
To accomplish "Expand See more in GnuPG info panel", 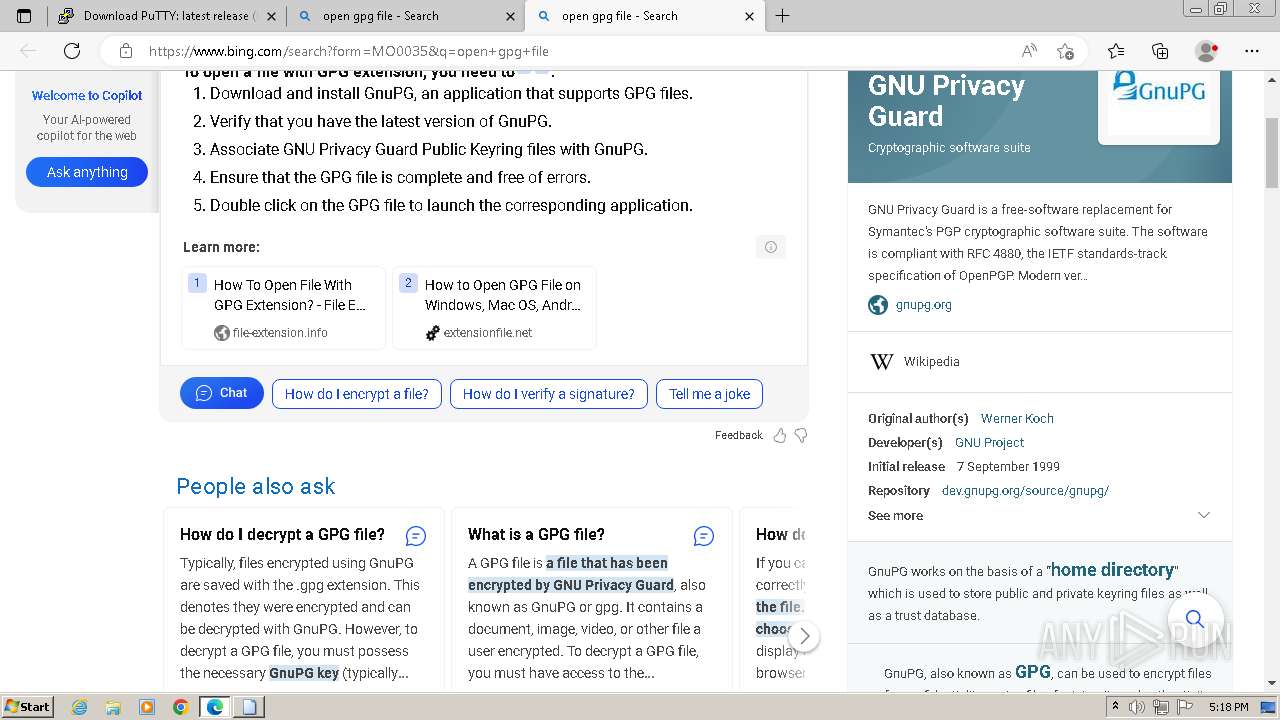I will (1039, 515).
